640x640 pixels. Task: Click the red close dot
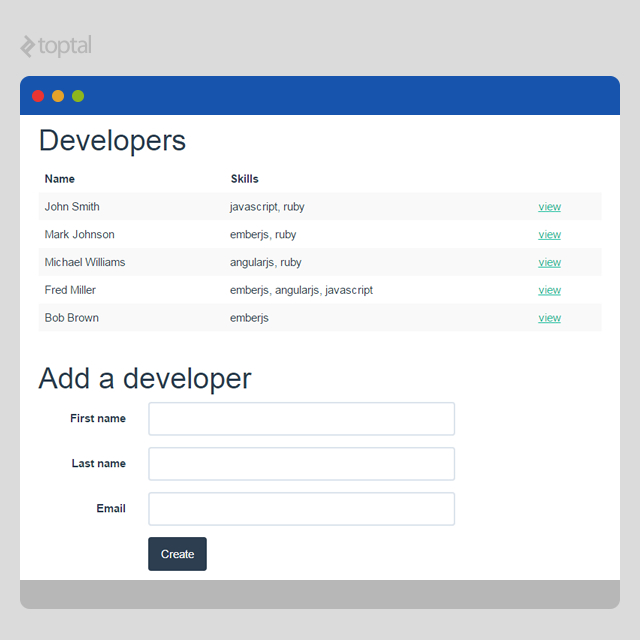coord(38,96)
